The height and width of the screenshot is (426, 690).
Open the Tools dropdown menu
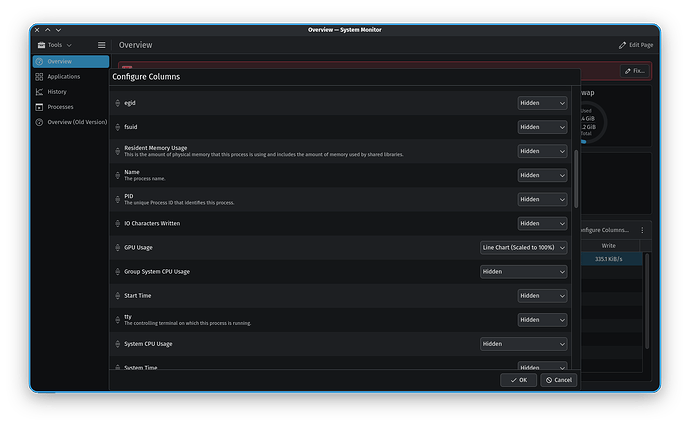click(x=54, y=45)
